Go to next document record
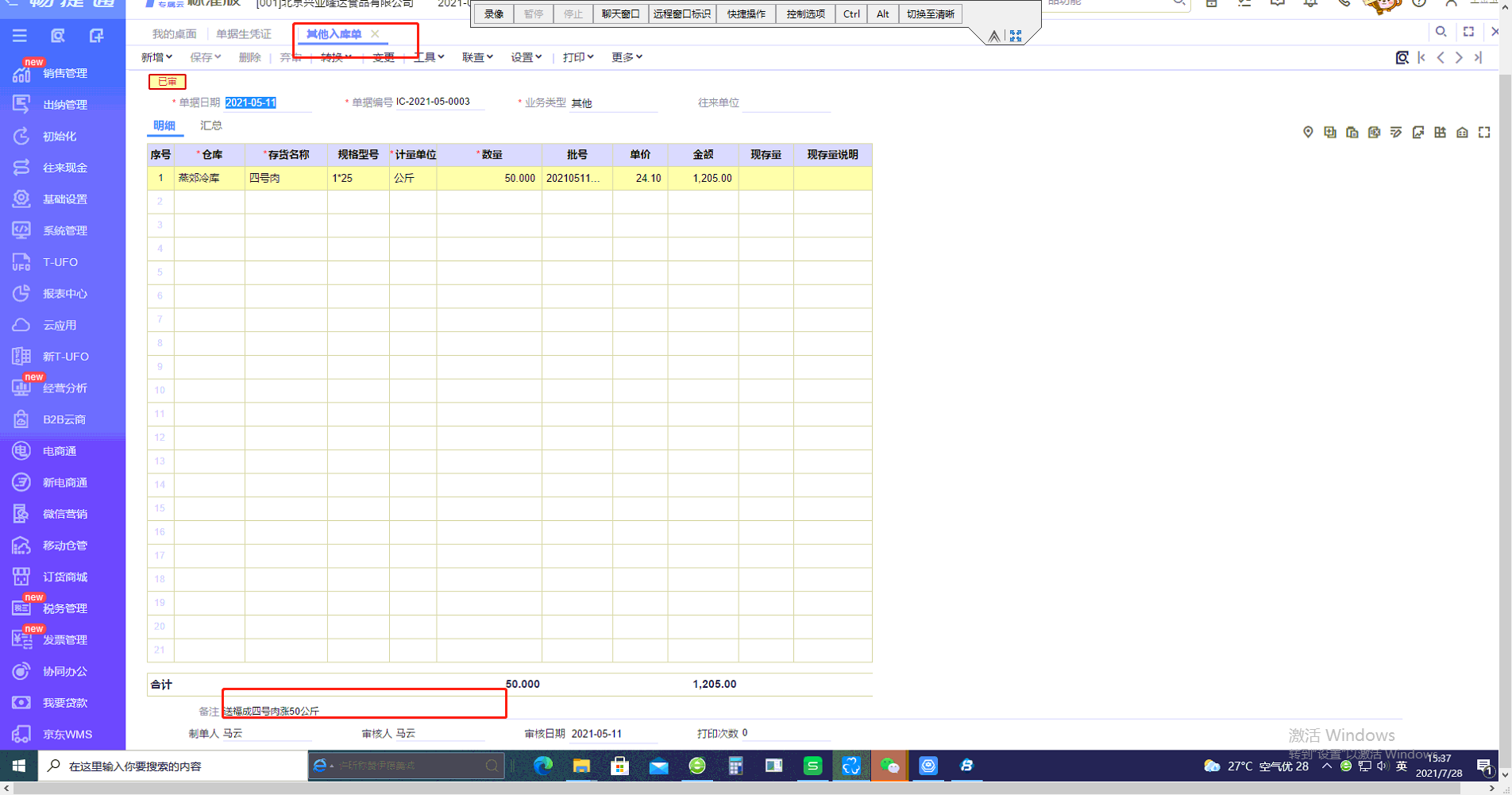This screenshot has height=795, width=1512. [x=1459, y=57]
